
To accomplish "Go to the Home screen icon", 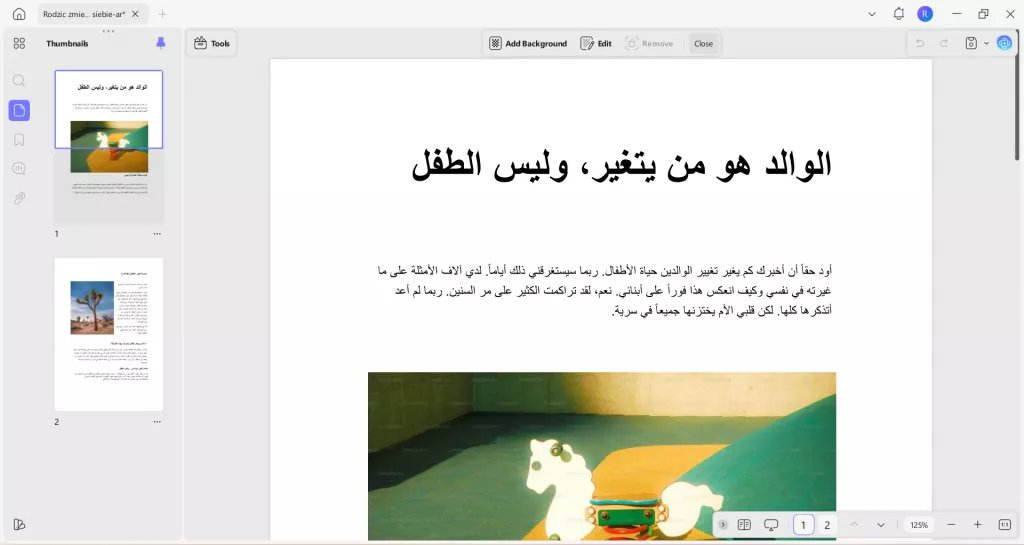I will 19,14.
